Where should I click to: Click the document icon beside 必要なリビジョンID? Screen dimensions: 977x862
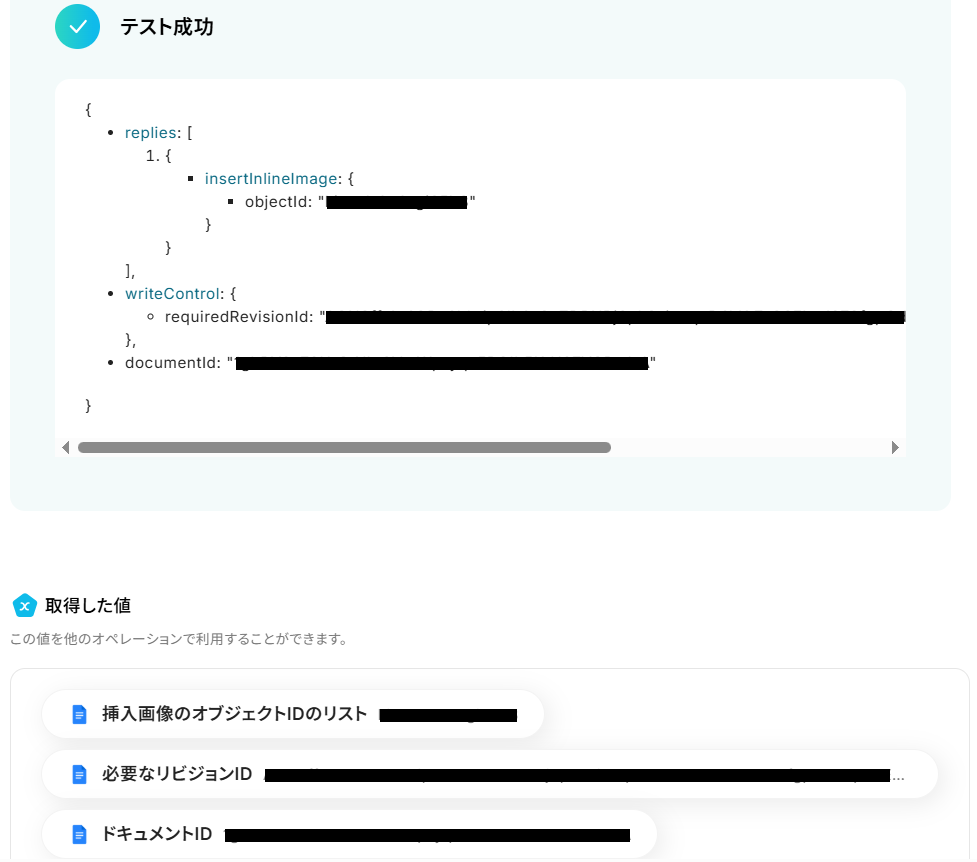[x=79, y=774]
